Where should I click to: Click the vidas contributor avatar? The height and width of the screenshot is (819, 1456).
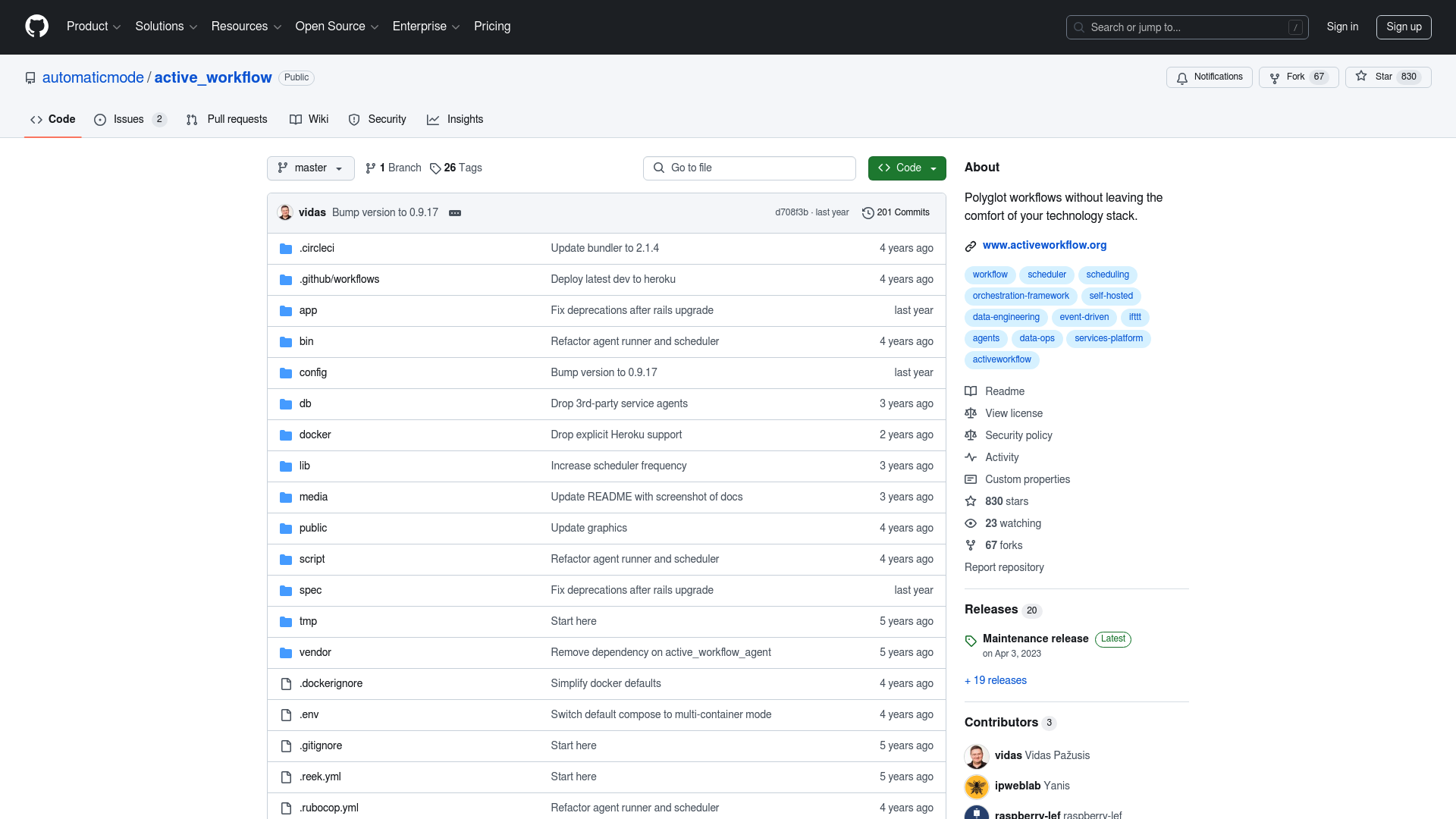tap(975, 755)
